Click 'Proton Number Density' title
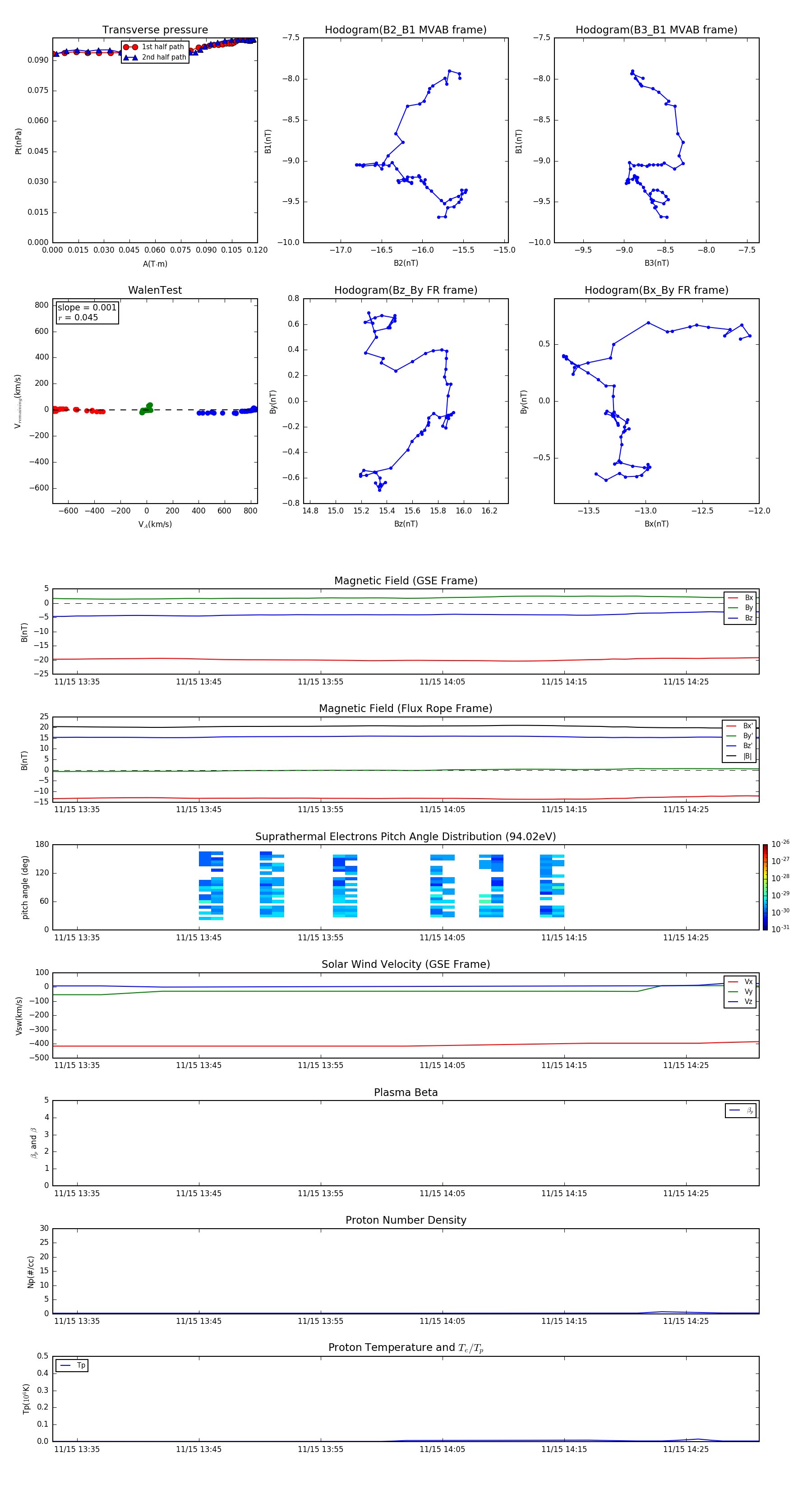This screenshot has width=812, height=1489. click(406, 1220)
